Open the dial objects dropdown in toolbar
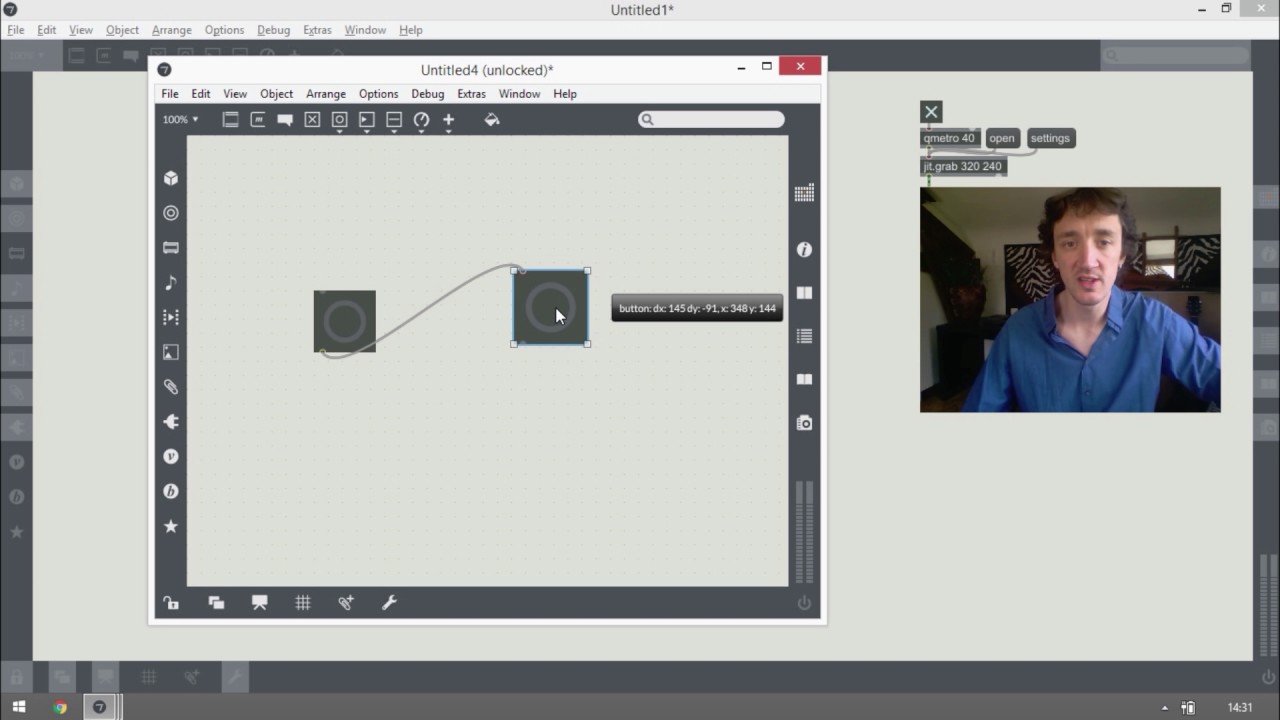This screenshot has width=1280, height=720. coord(421,121)
